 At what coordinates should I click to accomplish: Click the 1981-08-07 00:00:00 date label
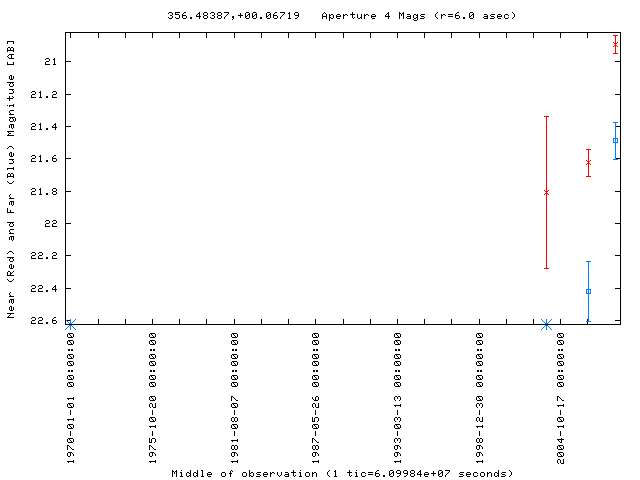click(x=234, y=398)
